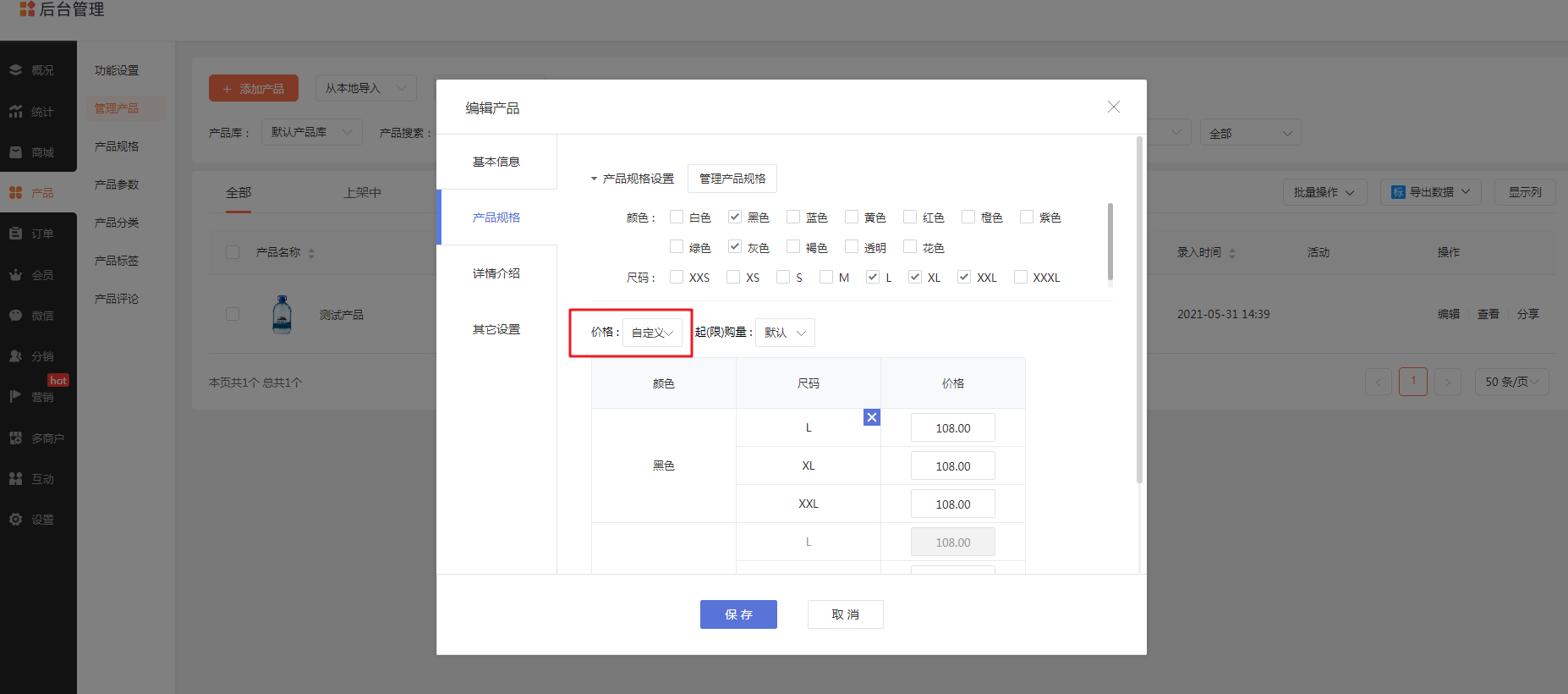Click the 取消 cancel button

point(846,614)
